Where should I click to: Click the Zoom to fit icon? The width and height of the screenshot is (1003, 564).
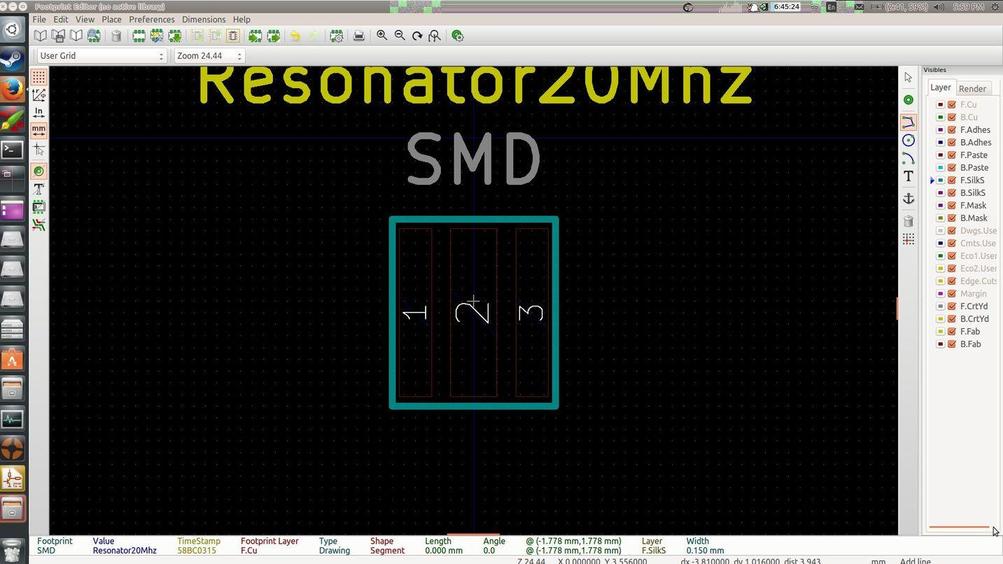(435, 36)
